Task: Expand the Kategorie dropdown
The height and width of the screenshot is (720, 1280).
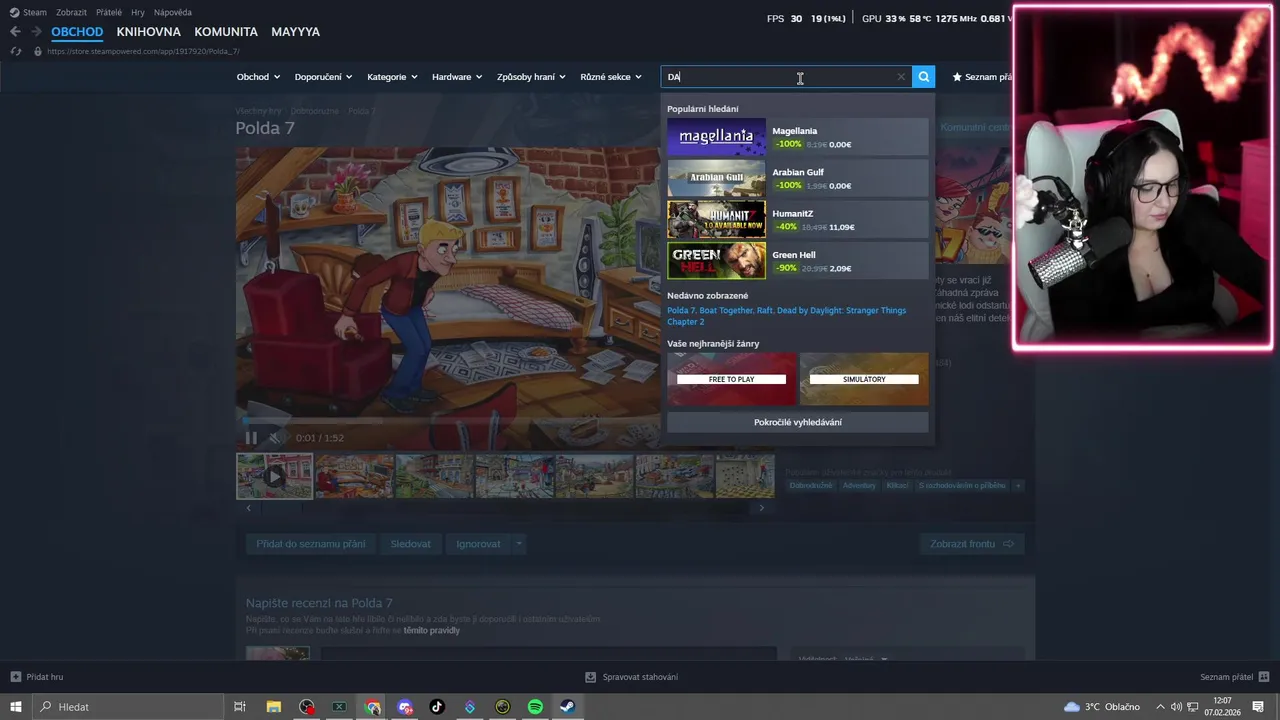Action: point(392,77)
